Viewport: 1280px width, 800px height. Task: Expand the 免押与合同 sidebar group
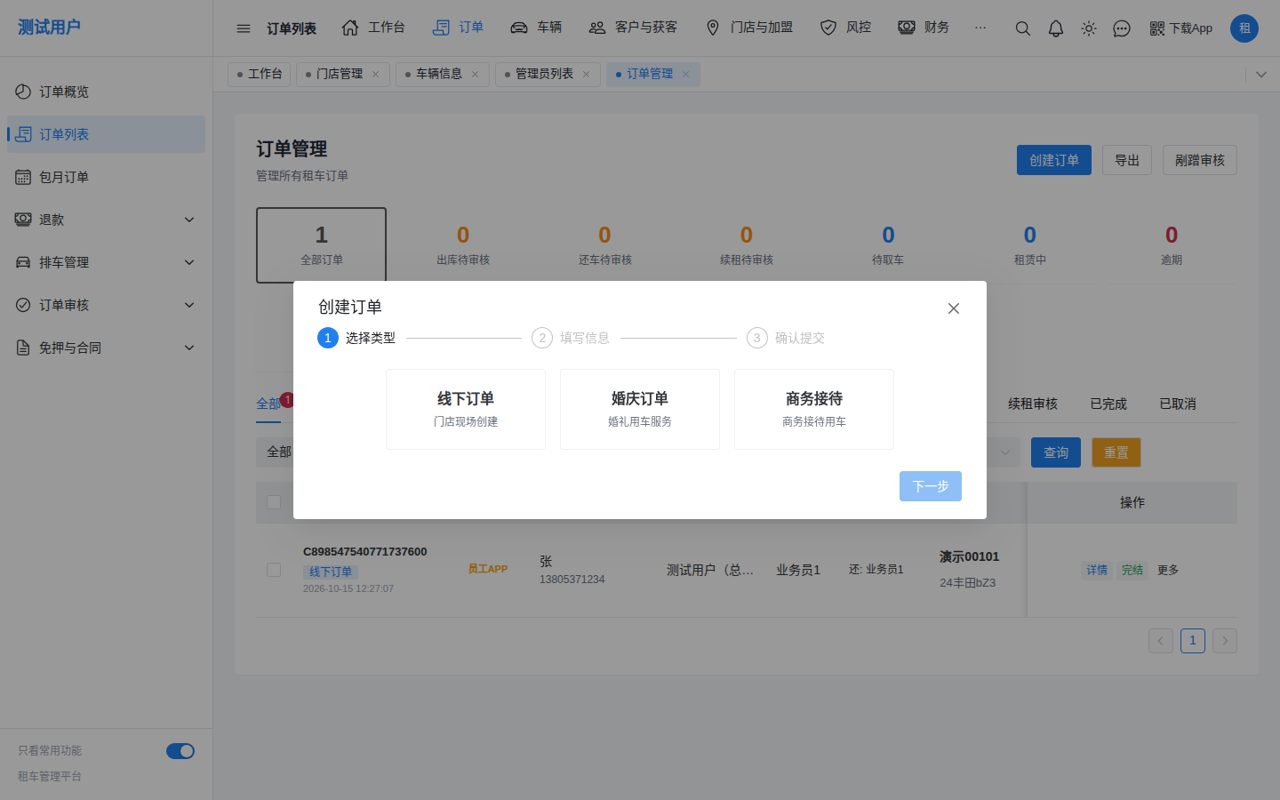(106, 348)
